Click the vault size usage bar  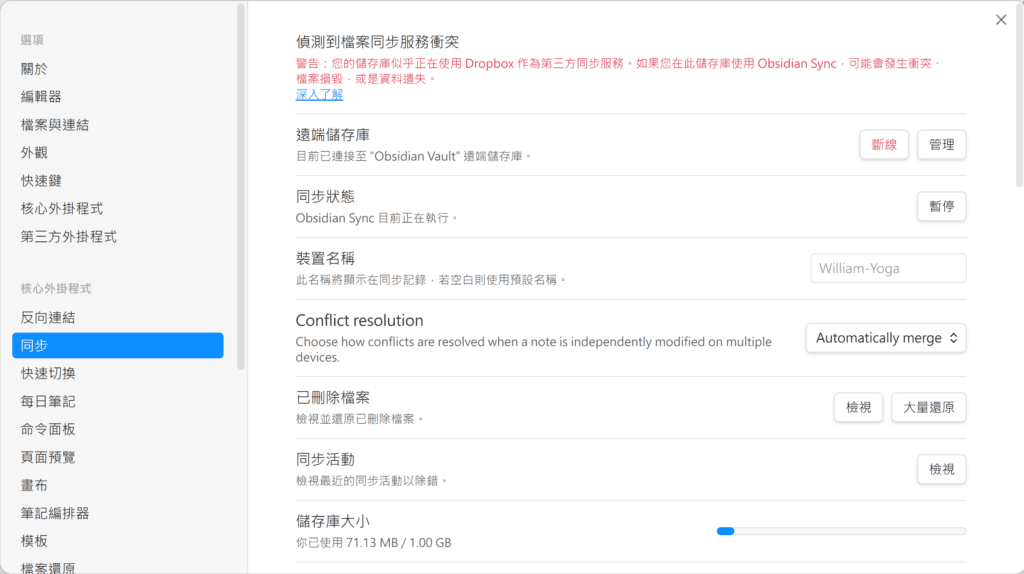click(x=841, y=531)
